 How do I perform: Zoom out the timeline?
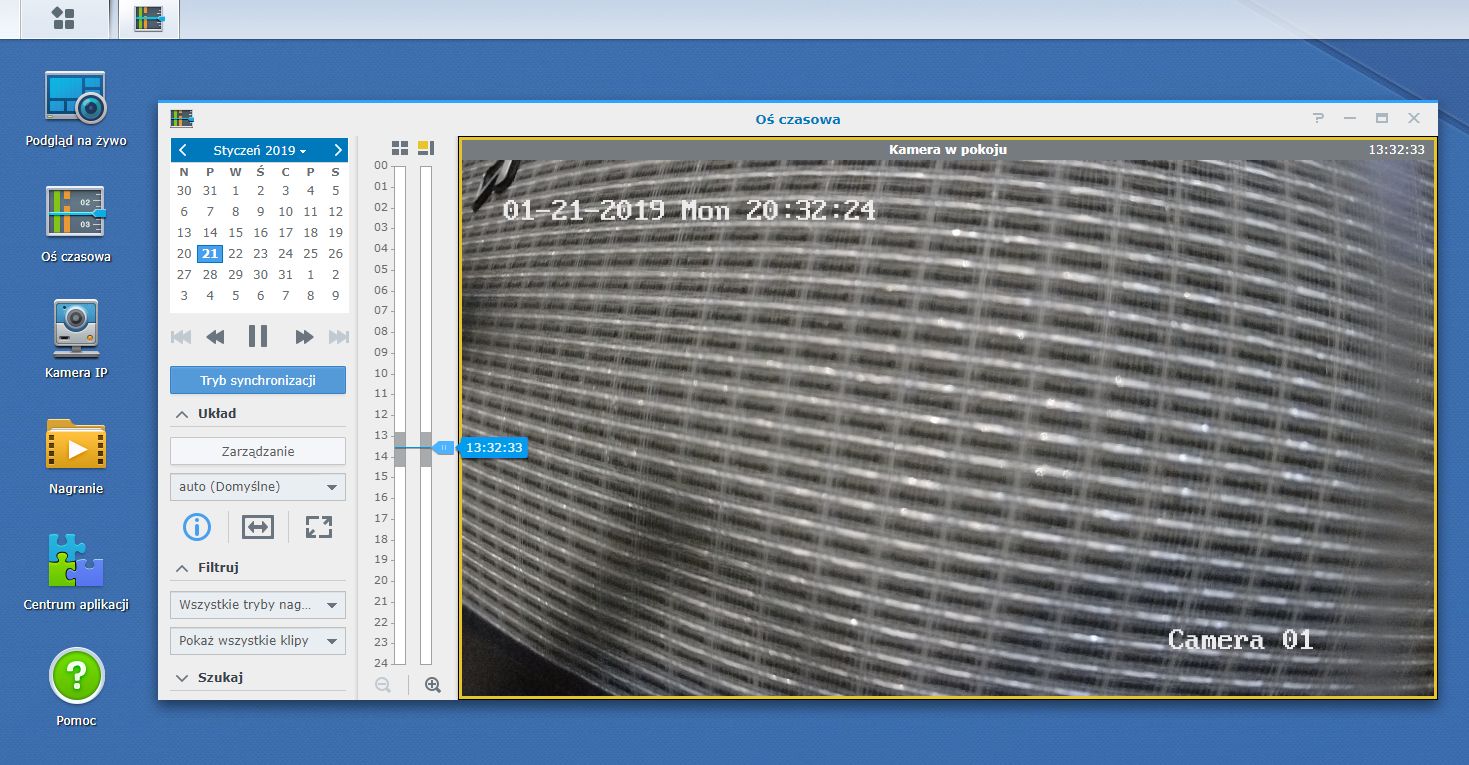coord(383,685)
